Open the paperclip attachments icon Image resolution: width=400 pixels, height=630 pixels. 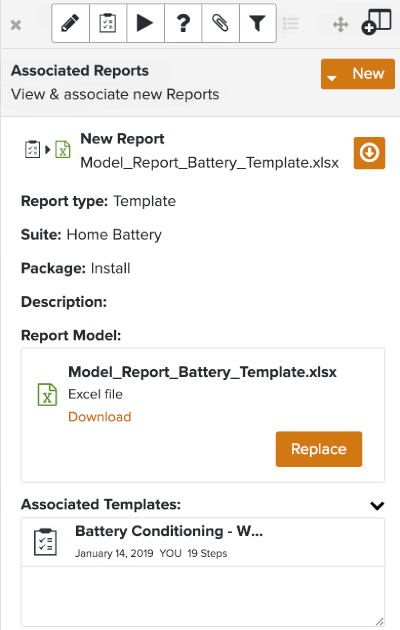pyautogui.click(x=220, y=23)
